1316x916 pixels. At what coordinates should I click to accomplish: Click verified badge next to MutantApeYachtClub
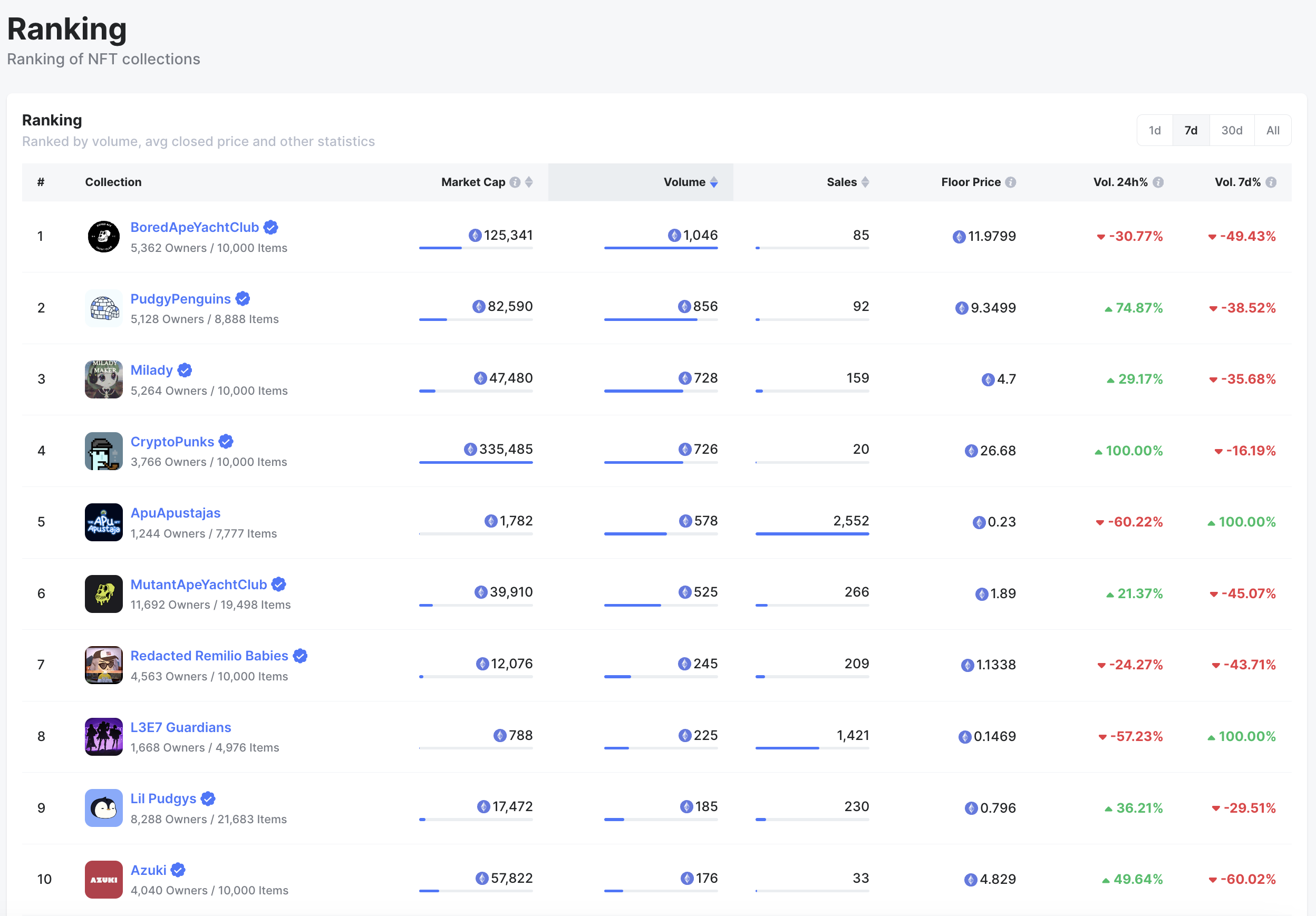click(279, 584)
